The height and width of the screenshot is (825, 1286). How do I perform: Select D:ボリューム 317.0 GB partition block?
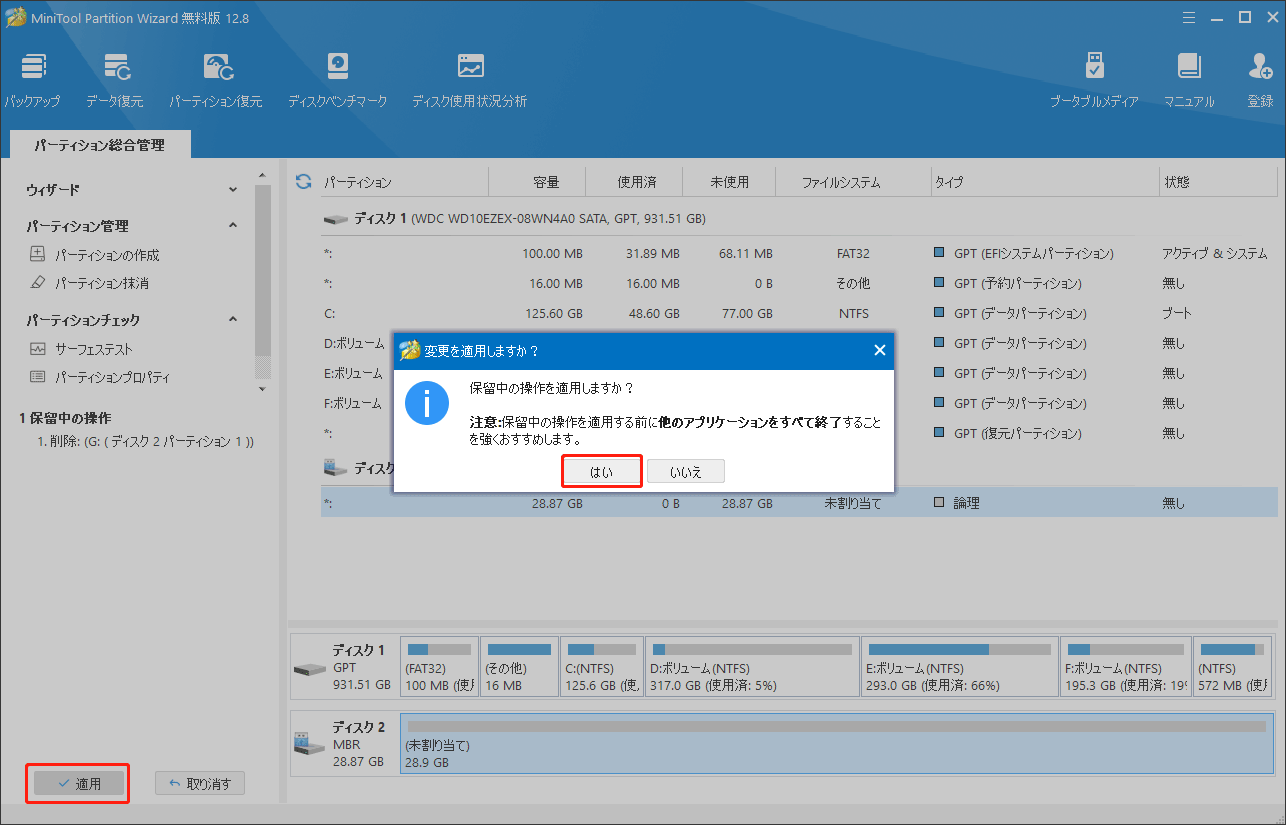coord(752,667)
